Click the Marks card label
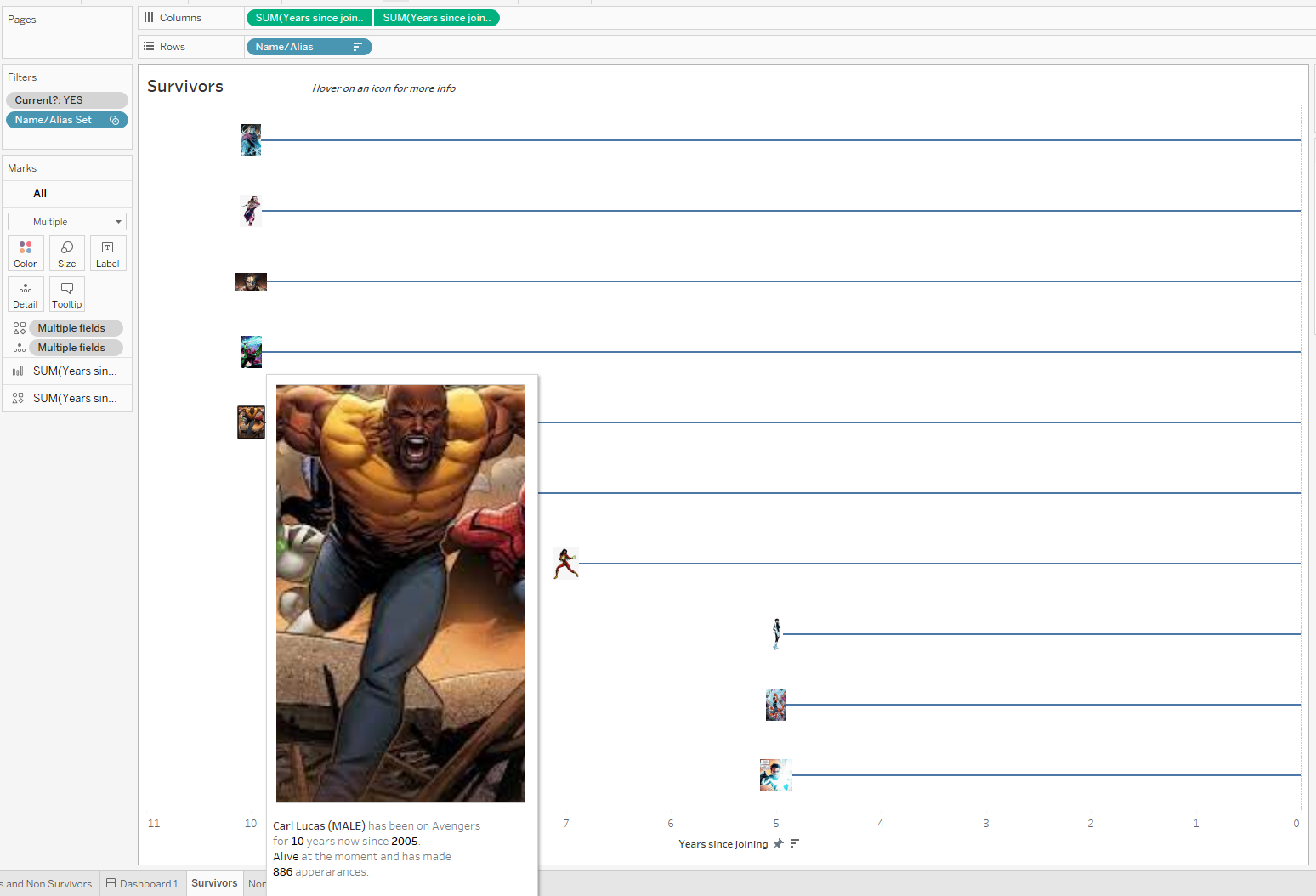This screenshot has height=896, width=1316. tap(22, 168)
